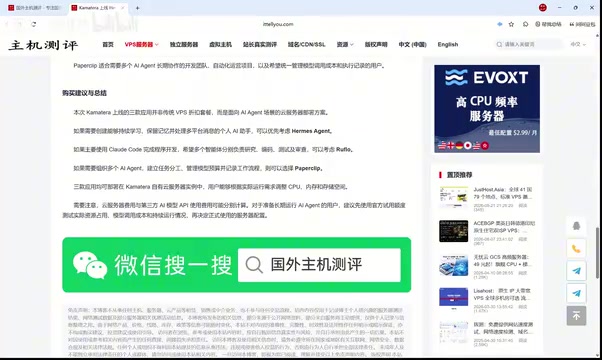Click the 购买建议与总结 heading
This screenshot has height=360, width=602.
pos(84,93)
